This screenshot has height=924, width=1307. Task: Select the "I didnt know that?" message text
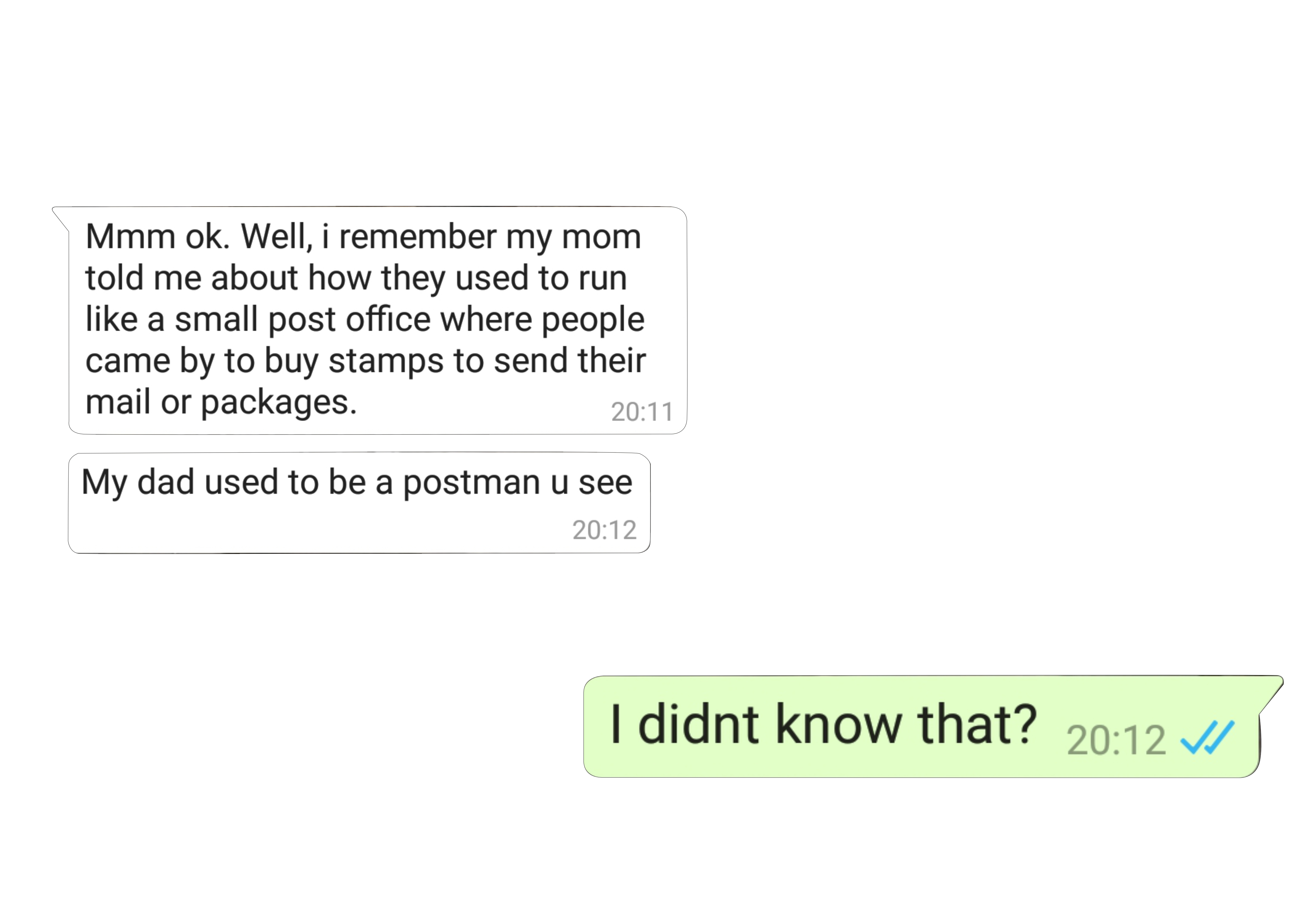click(x=823, y=724)
